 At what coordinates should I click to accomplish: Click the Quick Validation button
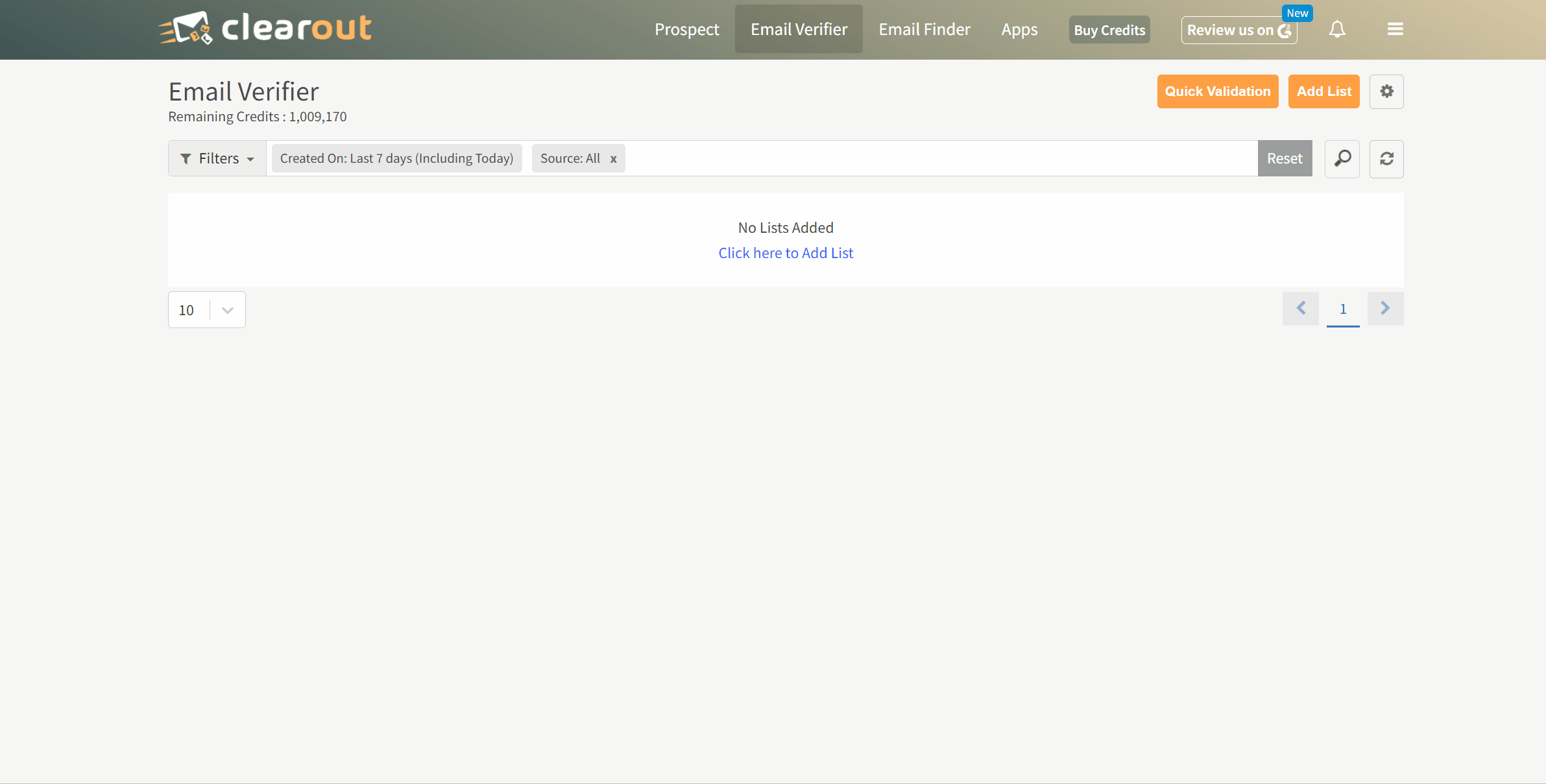tap(1217, 91)
